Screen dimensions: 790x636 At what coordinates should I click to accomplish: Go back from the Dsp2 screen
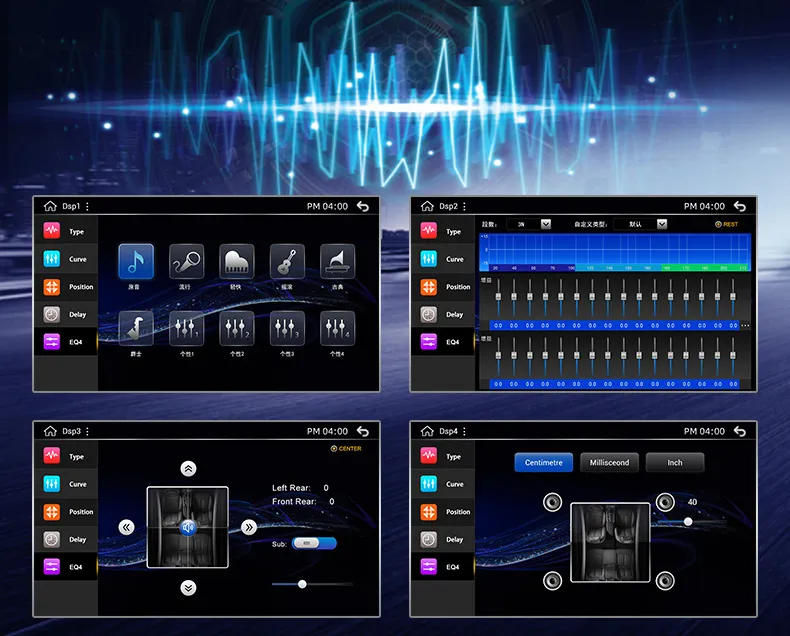coord(740,206)
